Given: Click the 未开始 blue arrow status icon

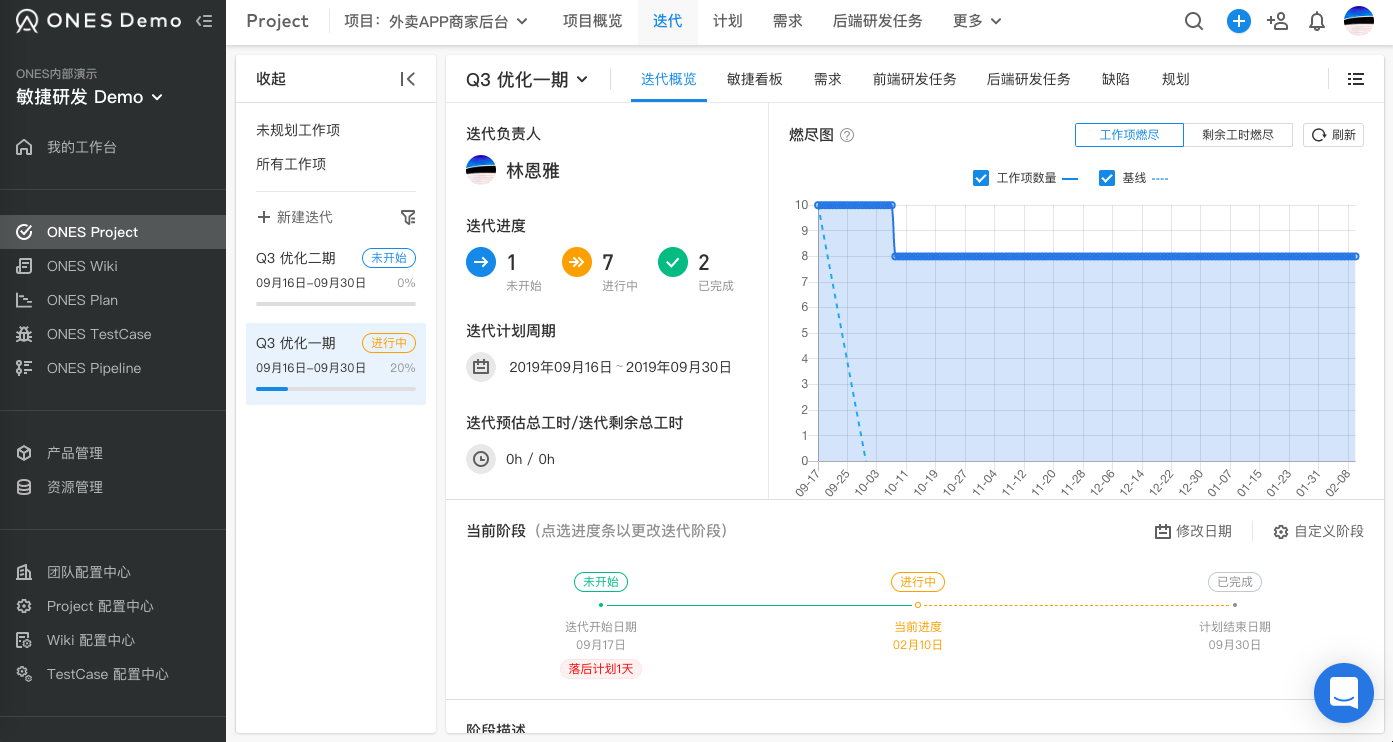Looking at the screenshot, I should point(481,262).
